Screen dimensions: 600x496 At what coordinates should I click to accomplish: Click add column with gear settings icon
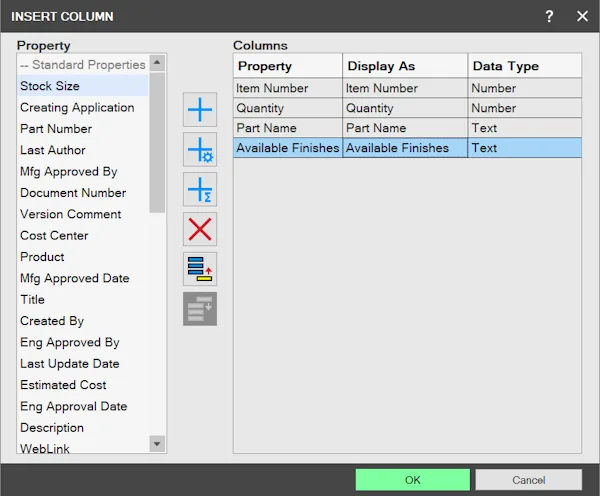(x=200, y=150)
